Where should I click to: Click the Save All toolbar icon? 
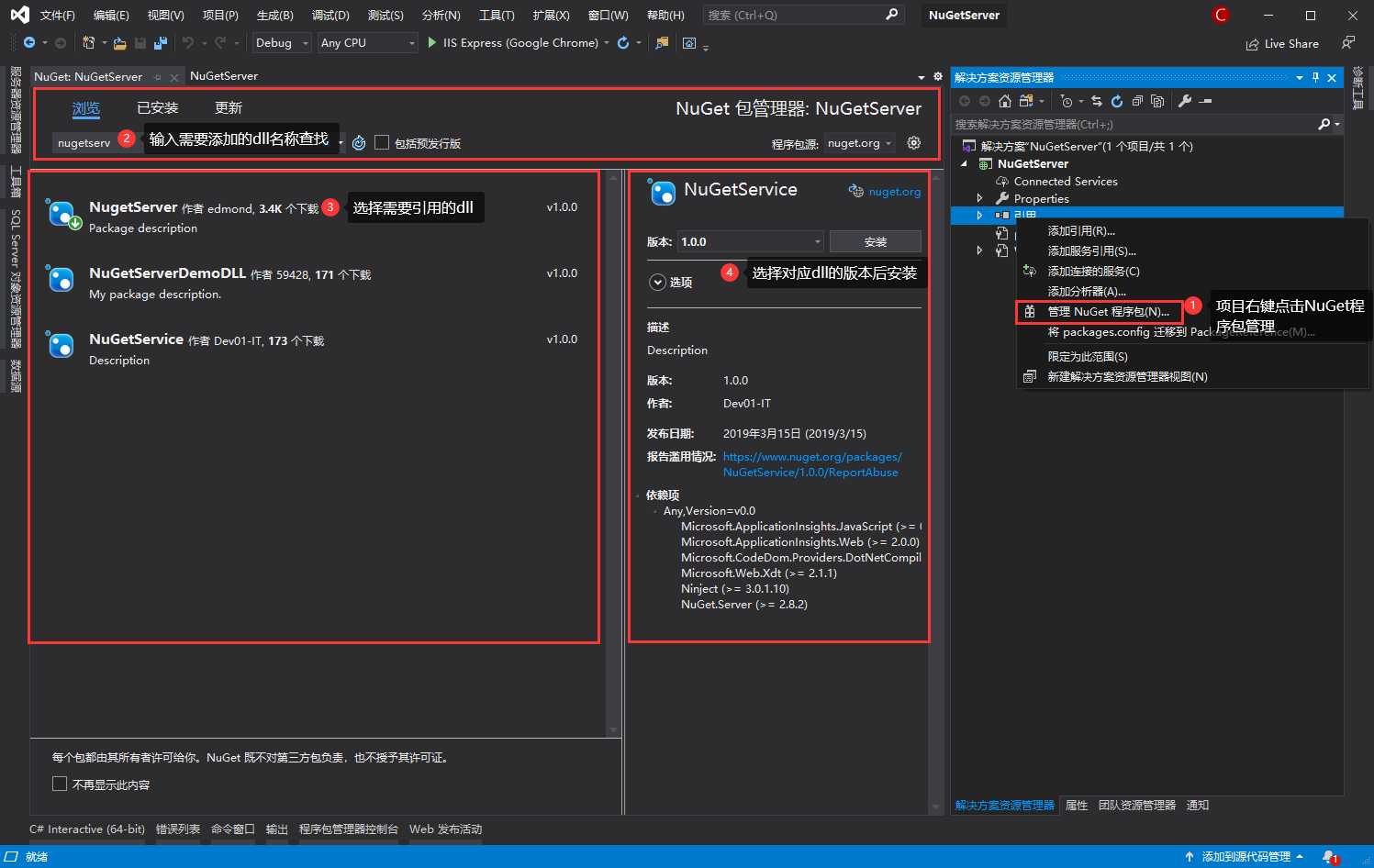[161, 43]
